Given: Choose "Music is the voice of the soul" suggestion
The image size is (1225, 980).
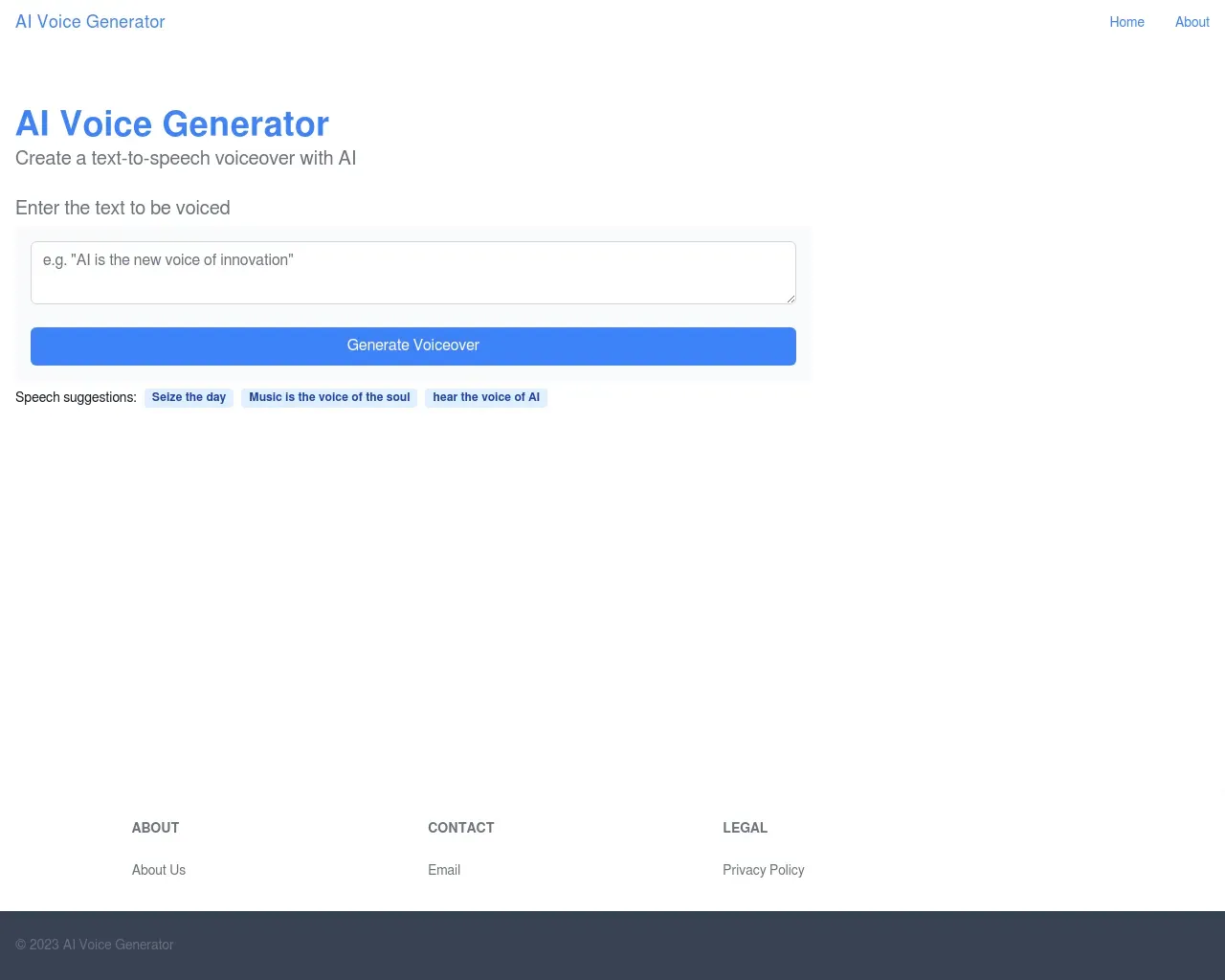Looking at the screenshot, I should [x=329, y=397].
